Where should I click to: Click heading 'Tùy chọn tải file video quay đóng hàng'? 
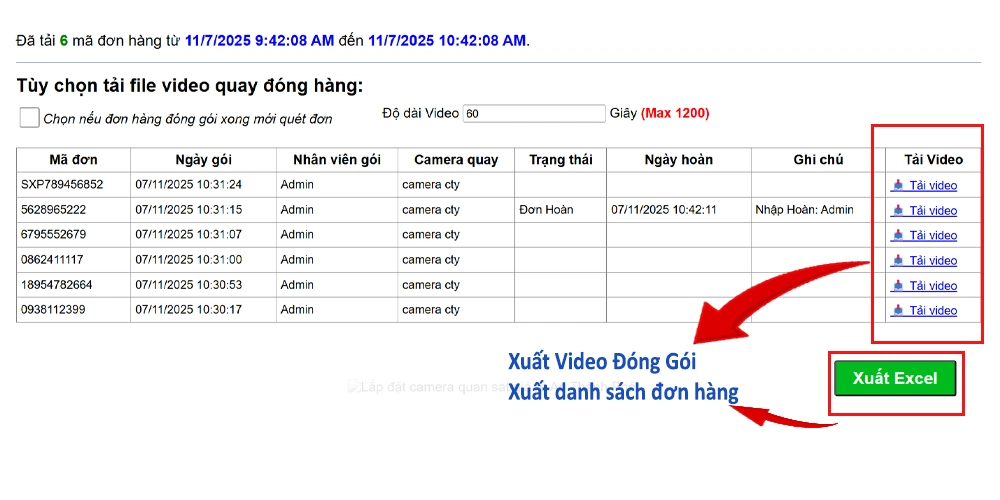[x=189, y=86]
